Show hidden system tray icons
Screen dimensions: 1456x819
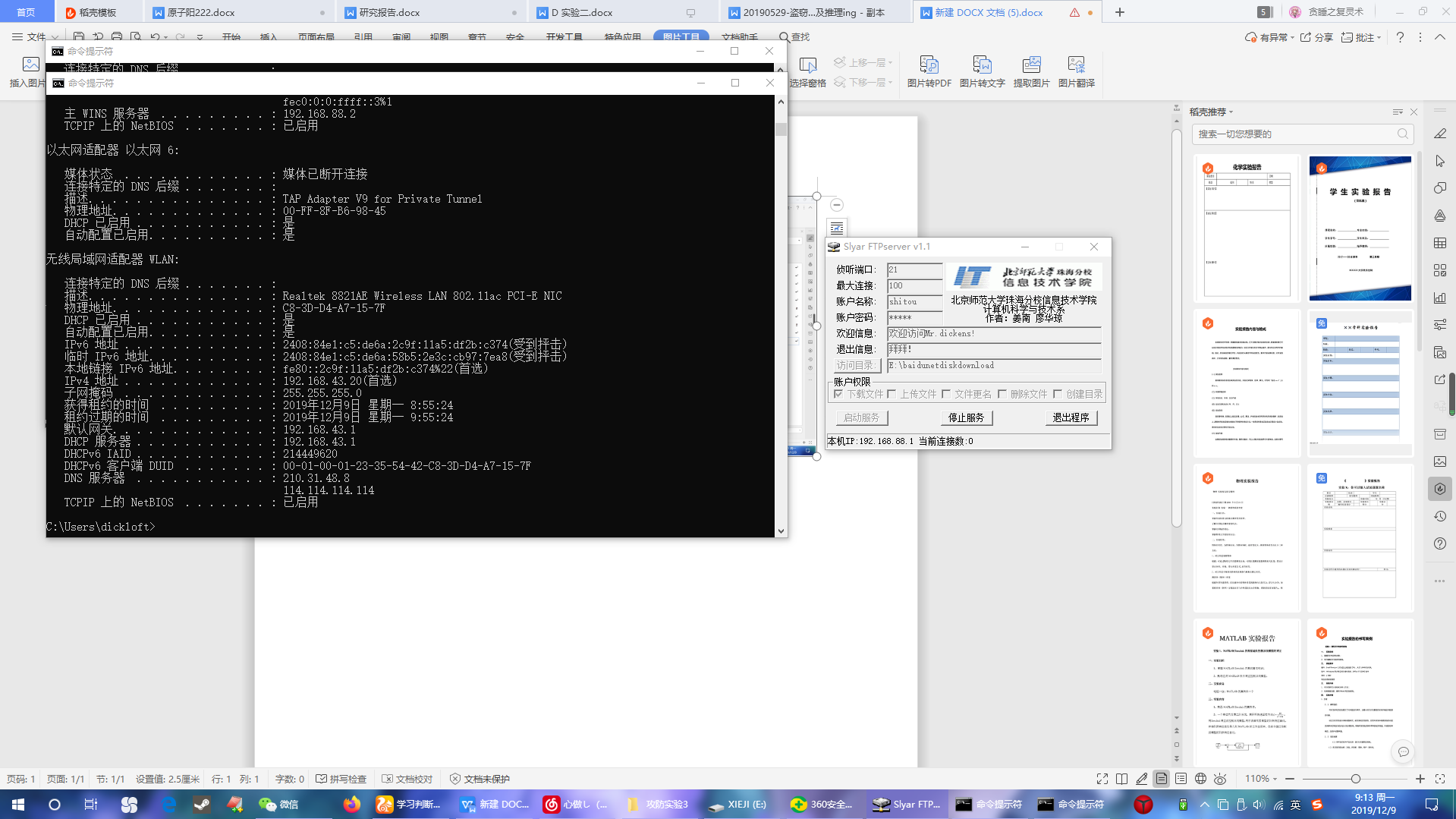coord(1204,805)
